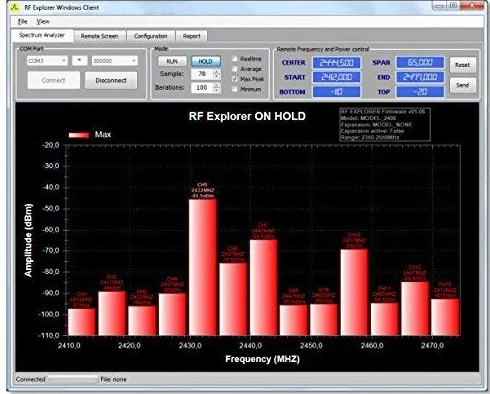The width and height of the screenshot is (490, 394).
Task: Decrease Sample with the down arrow
Action: pos(217,77)
